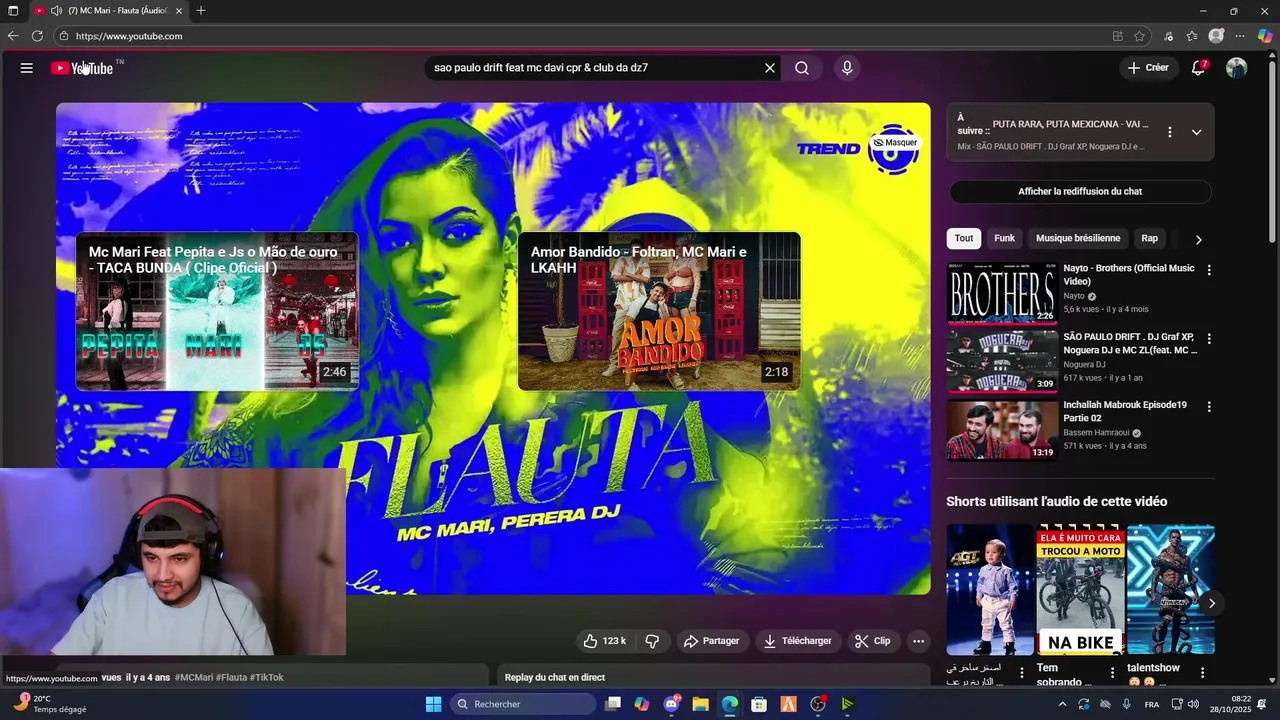
Task: Open TACA BUNDA suggested end-screen video
Action: click(x=217, y=311)
